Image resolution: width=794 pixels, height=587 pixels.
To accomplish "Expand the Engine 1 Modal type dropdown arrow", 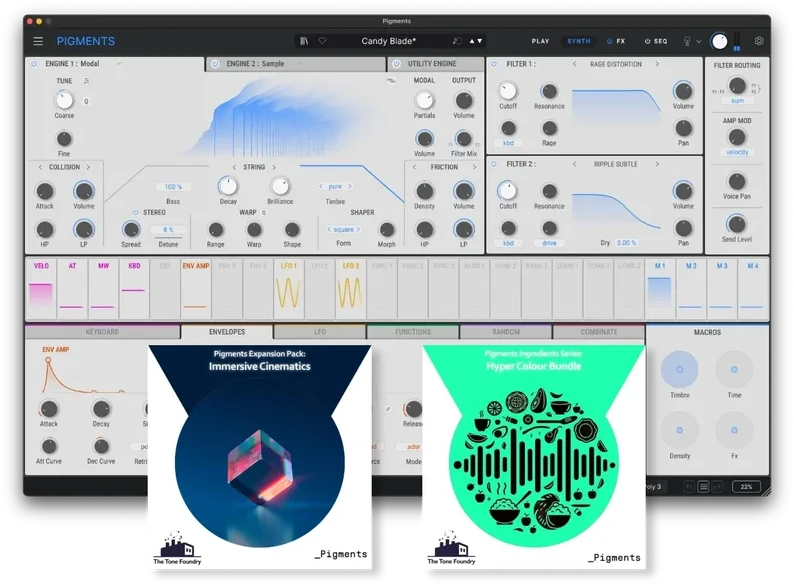I will tap(119, 64).
